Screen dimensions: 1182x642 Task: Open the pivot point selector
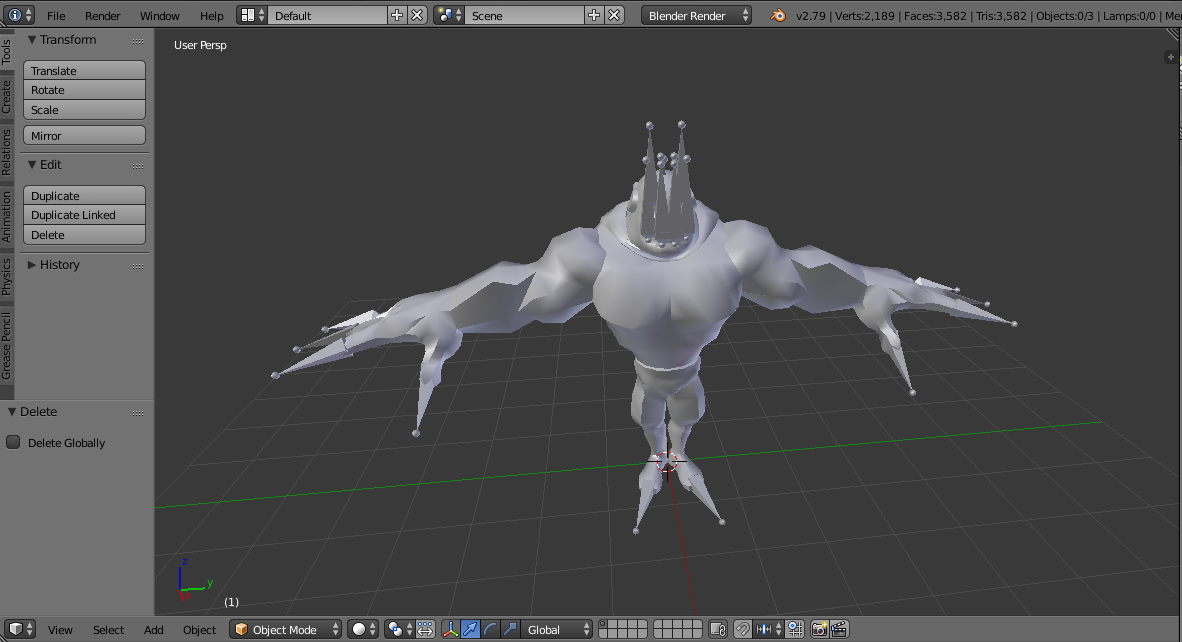coord(399,629)
